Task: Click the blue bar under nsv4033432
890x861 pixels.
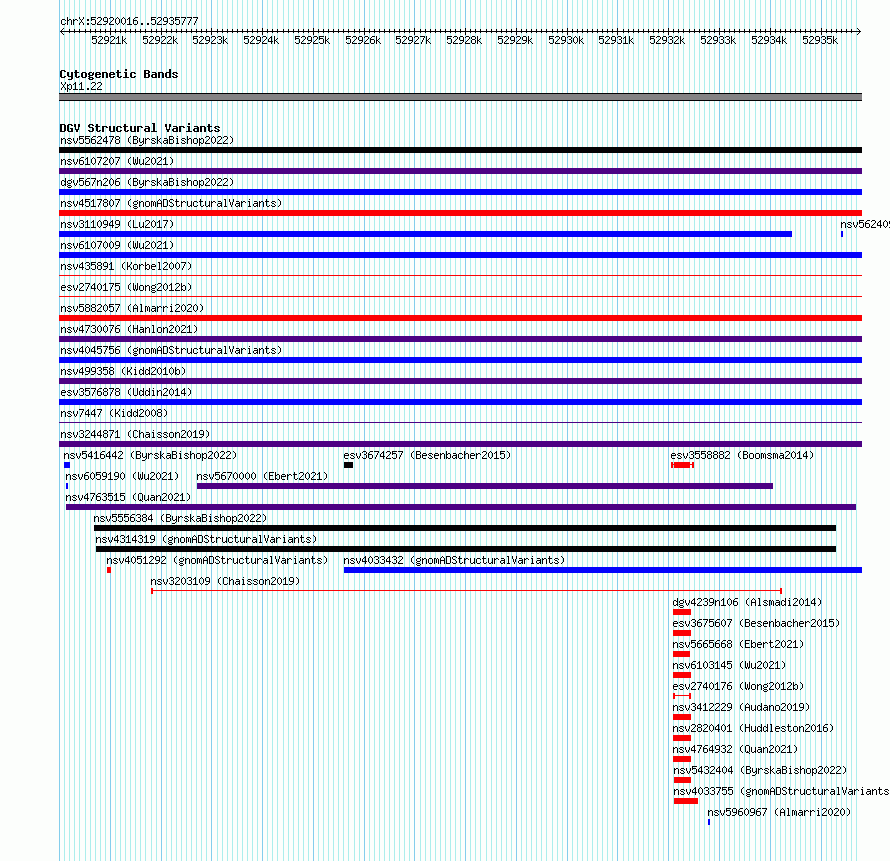Action: pos(603,570)
